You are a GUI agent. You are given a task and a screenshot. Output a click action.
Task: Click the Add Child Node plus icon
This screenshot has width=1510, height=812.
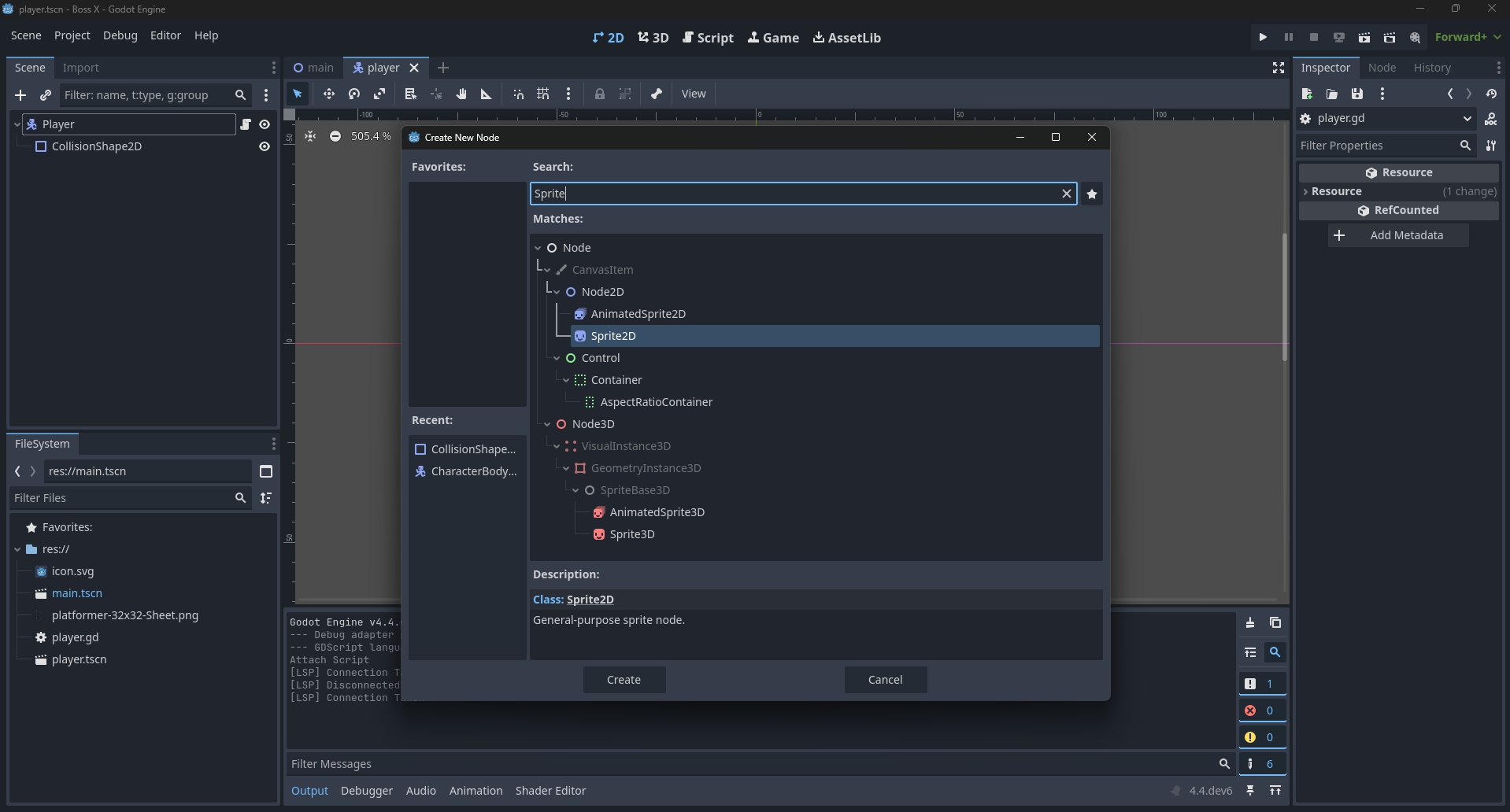[20, 95]
